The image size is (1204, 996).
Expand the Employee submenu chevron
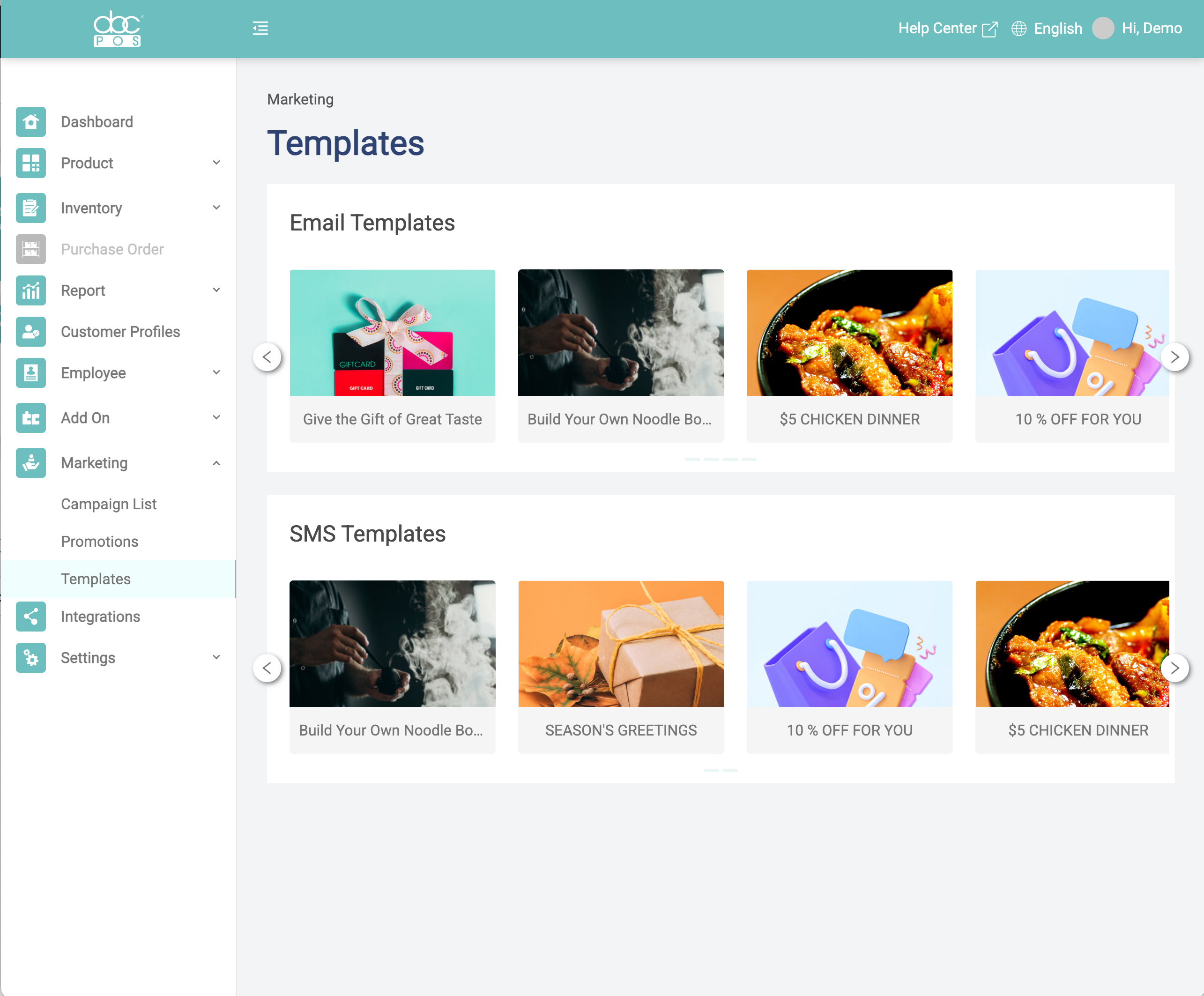click(x=216, y=373)
